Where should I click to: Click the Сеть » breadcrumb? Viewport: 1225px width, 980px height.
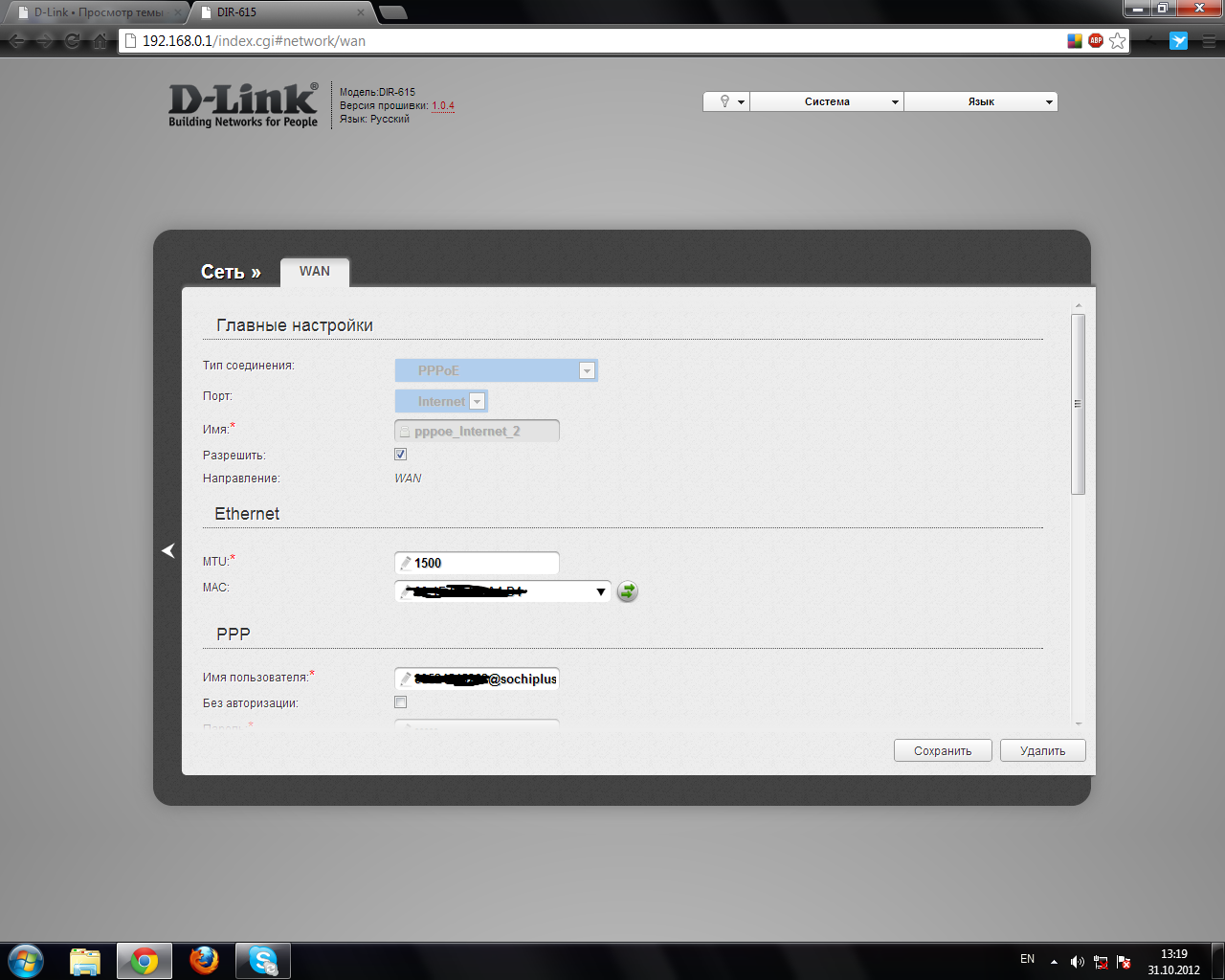(231, 272)
